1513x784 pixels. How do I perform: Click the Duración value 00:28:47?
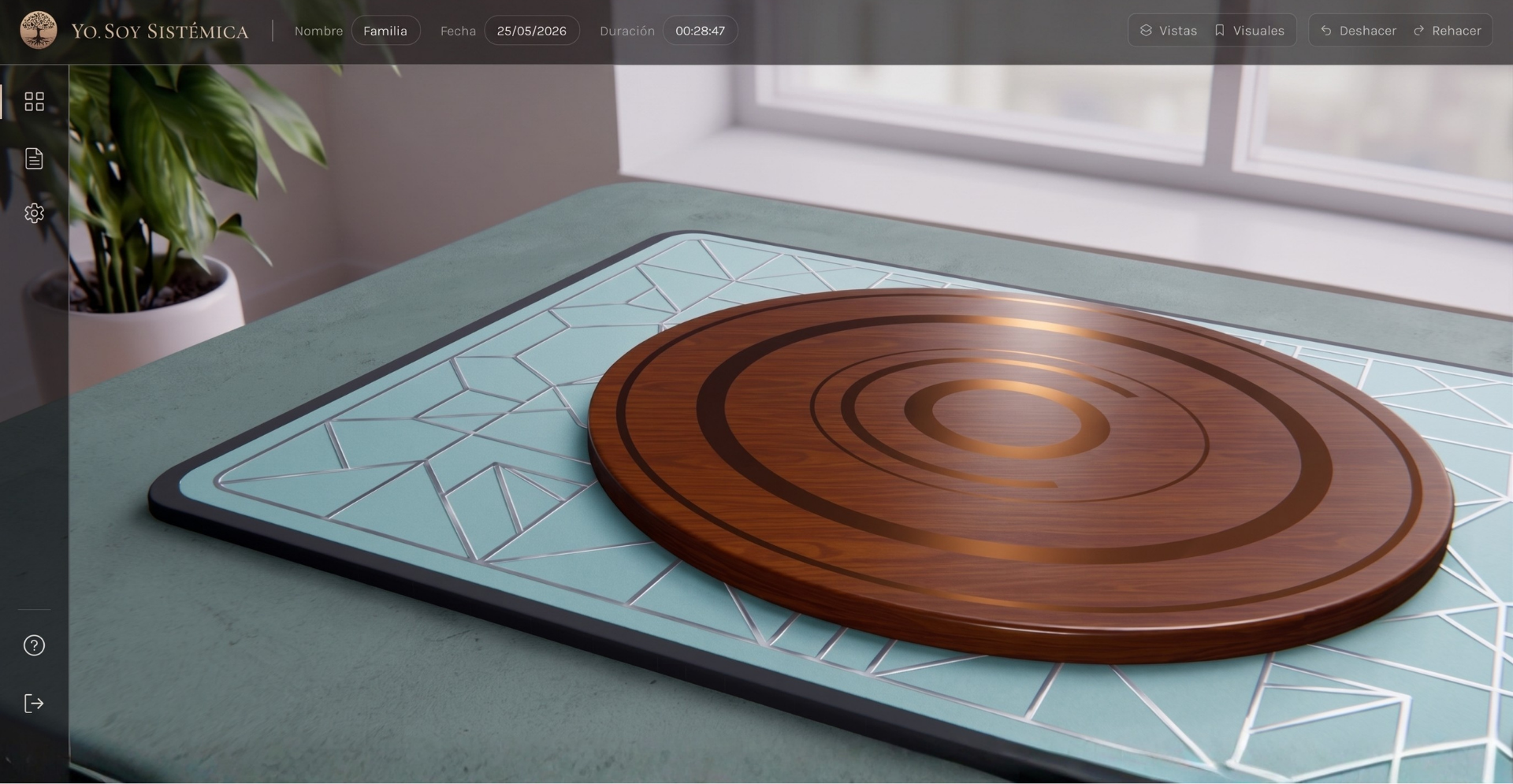pos(700,31)
